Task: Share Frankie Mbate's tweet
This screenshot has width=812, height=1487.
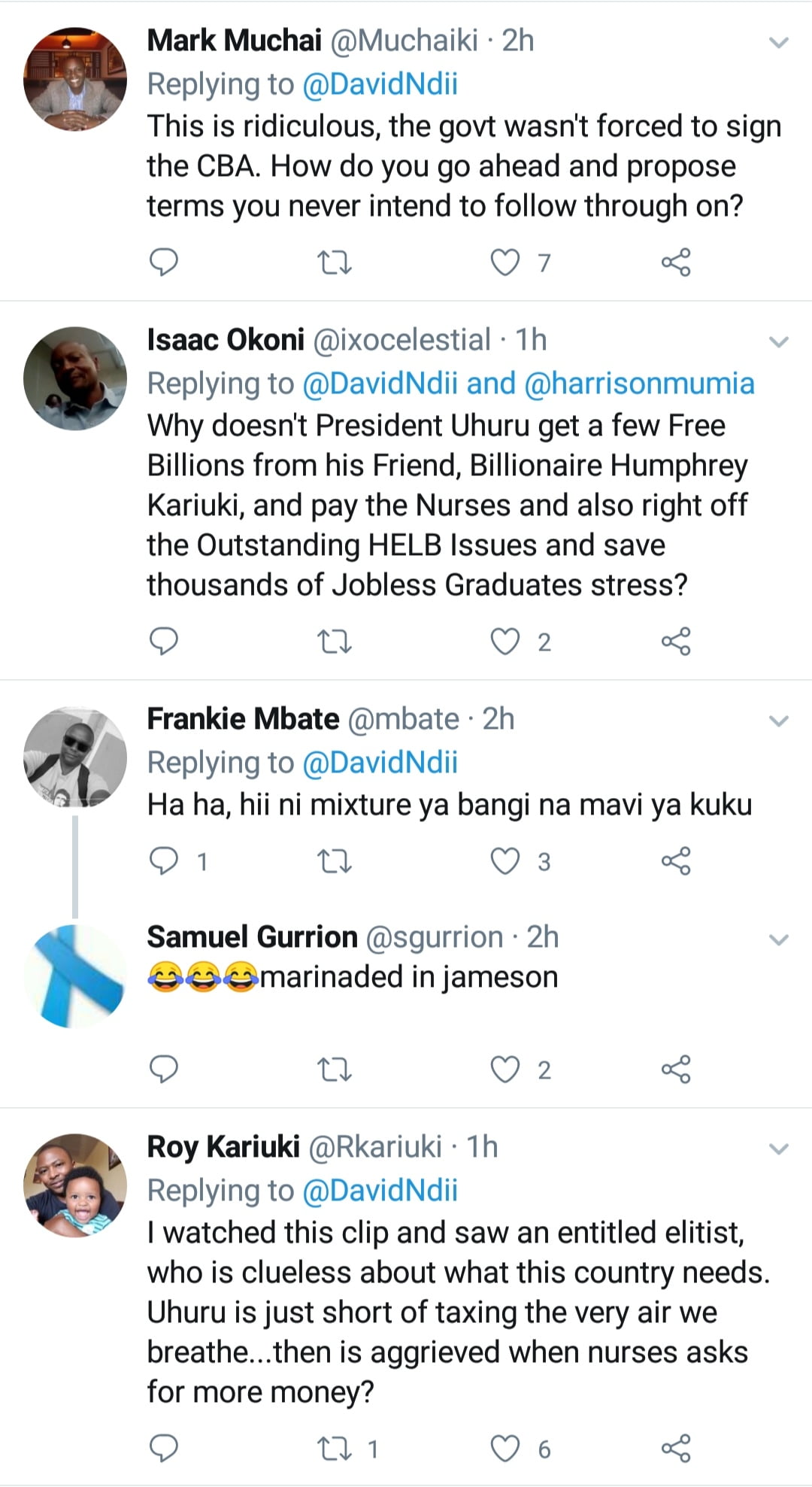Action: click(675, 861)
